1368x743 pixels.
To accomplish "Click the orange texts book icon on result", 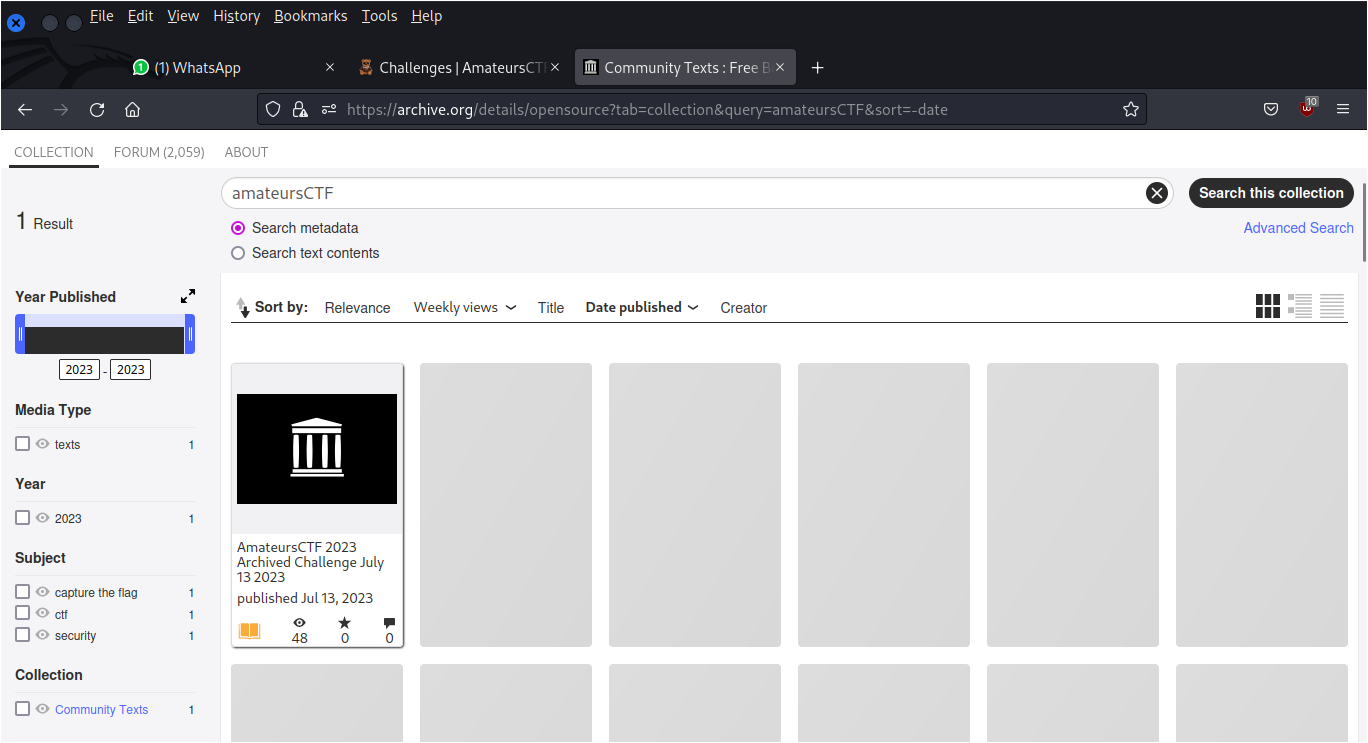I will (x=249, y=631).
